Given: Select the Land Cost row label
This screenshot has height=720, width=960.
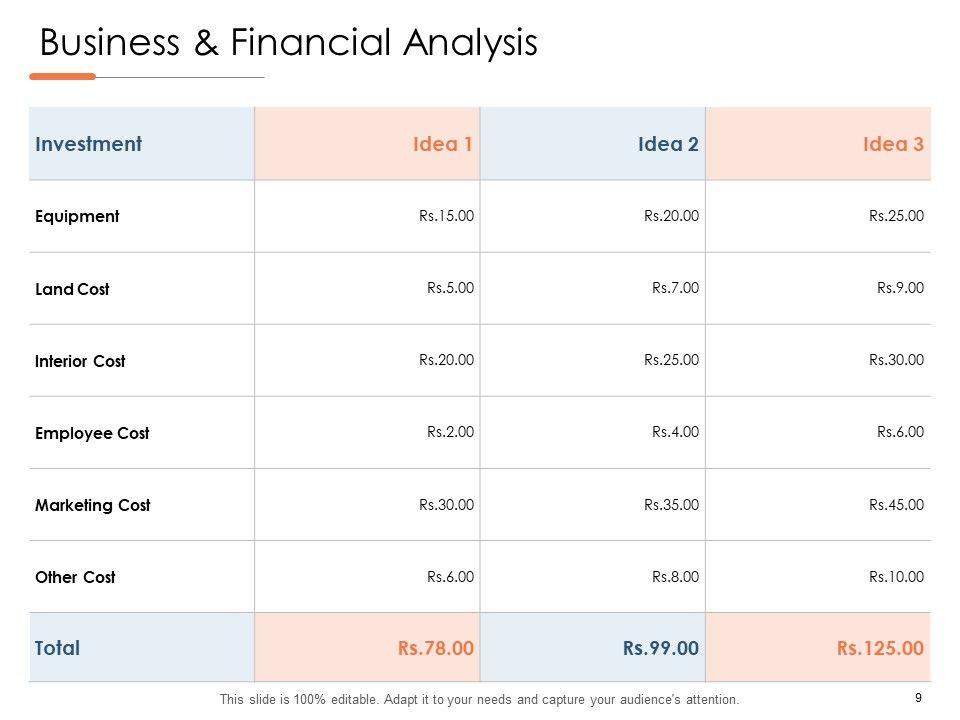Looking at the screenshot, I should click(72, 289).
